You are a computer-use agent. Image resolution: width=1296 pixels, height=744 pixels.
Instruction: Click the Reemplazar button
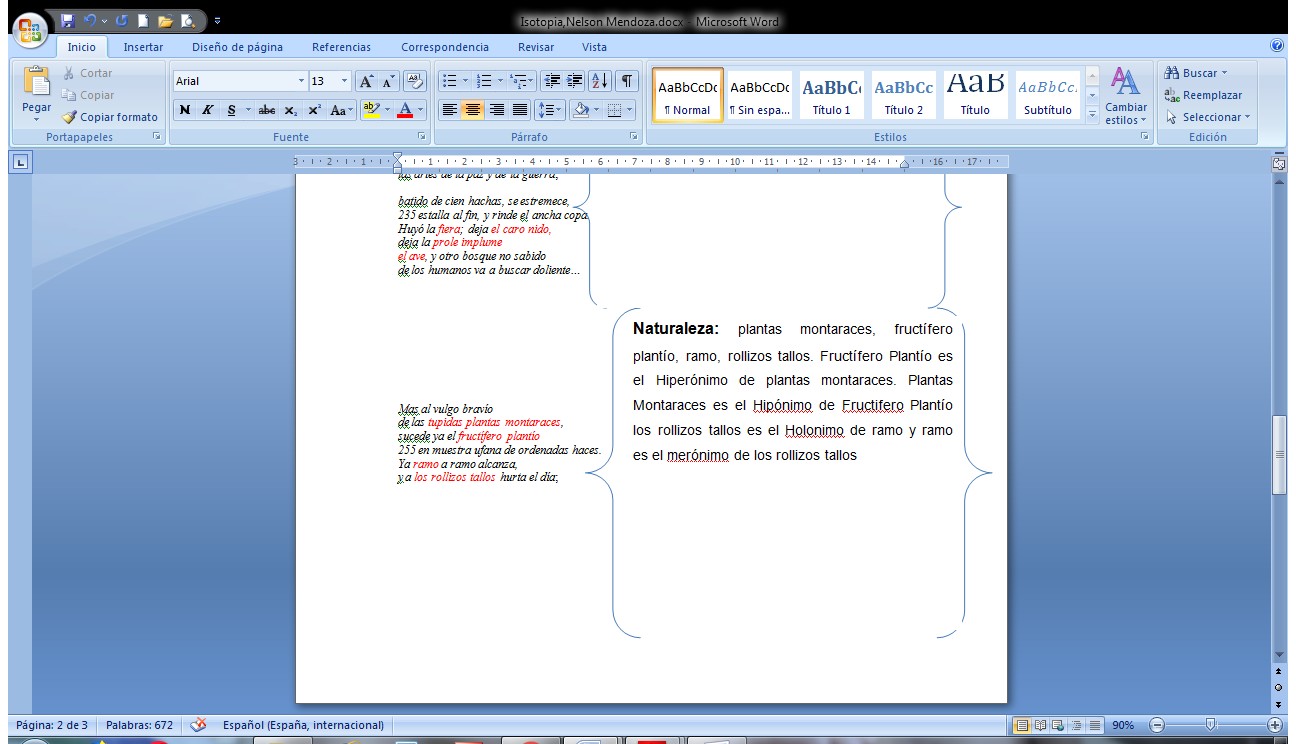pos(1203,95)
